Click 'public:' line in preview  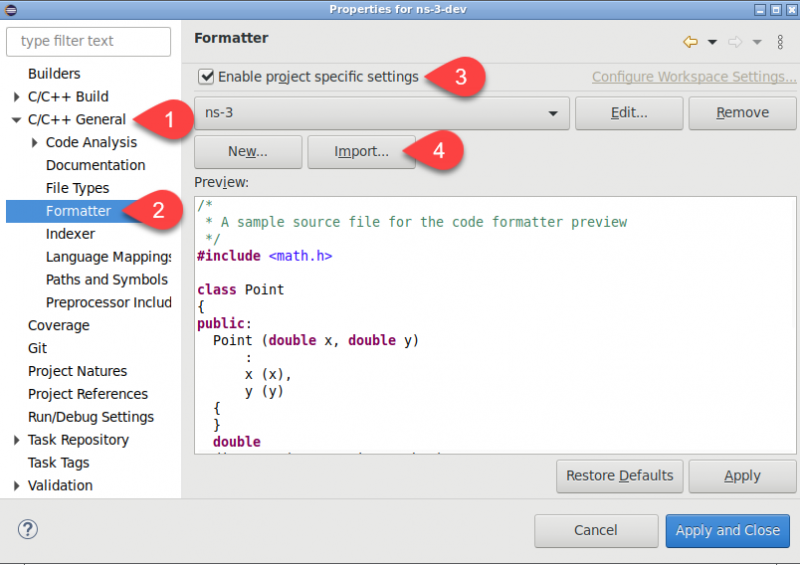[224, 324]
